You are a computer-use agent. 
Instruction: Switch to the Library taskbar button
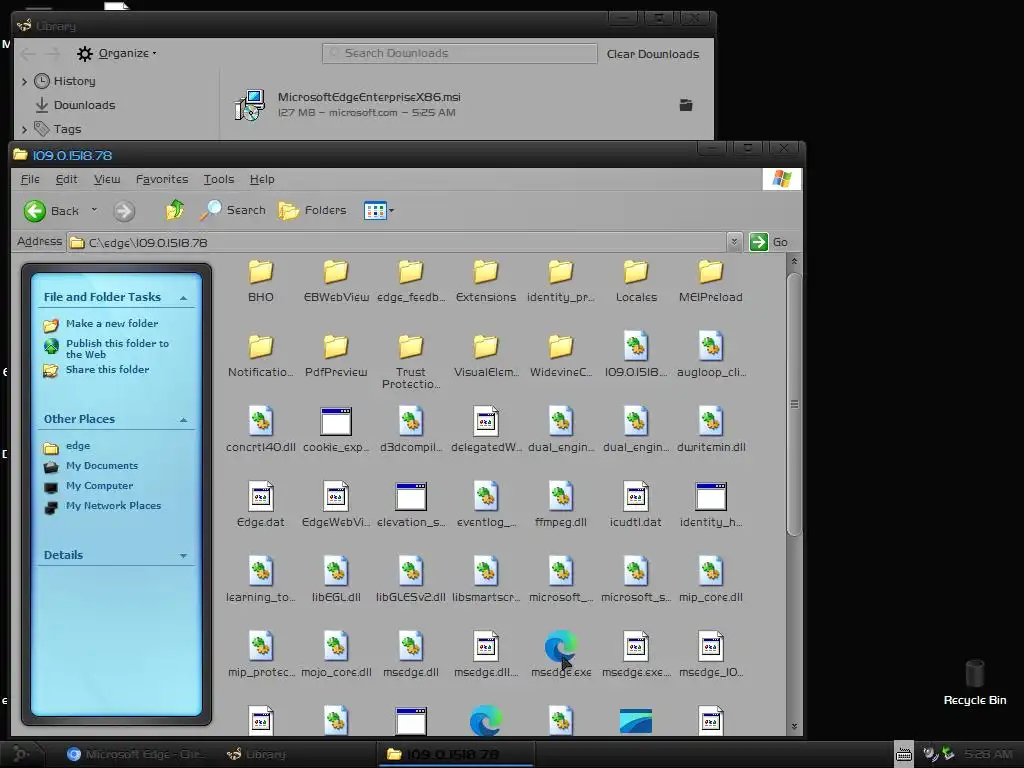256,754
